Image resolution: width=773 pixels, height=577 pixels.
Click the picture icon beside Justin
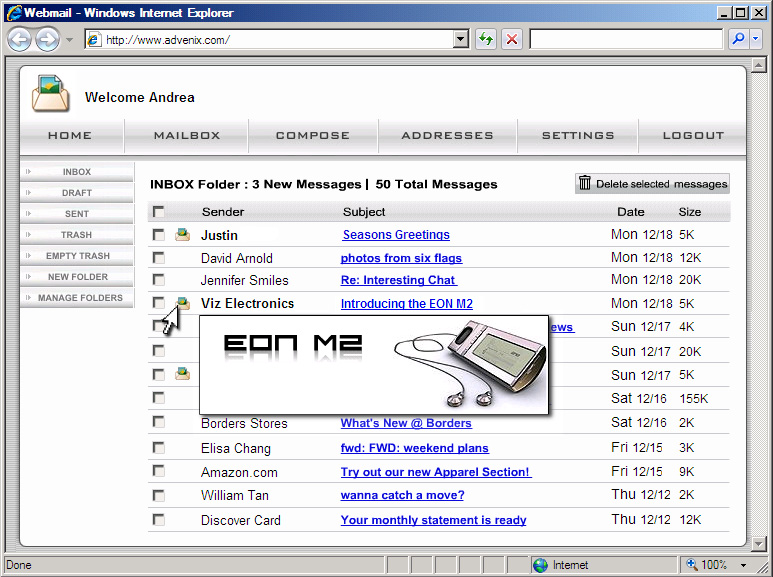tap(182, 234)
